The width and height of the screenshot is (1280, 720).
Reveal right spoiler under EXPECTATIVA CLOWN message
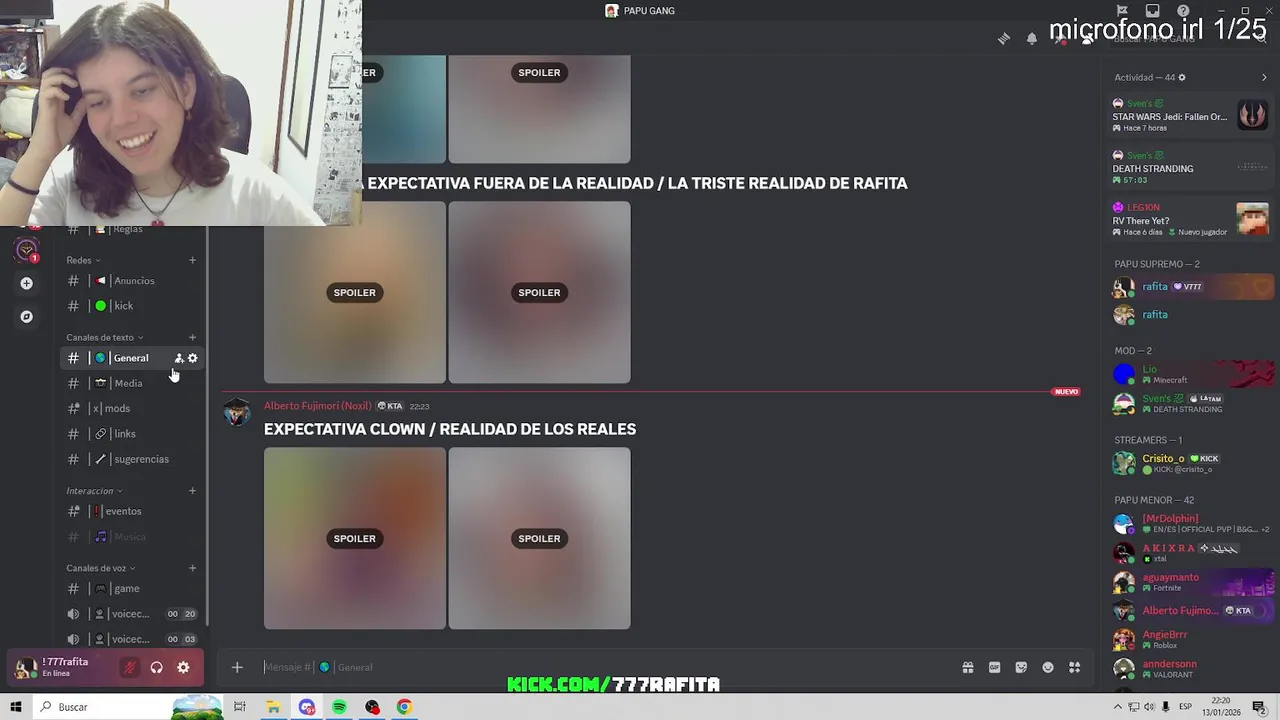click(539, 538)
